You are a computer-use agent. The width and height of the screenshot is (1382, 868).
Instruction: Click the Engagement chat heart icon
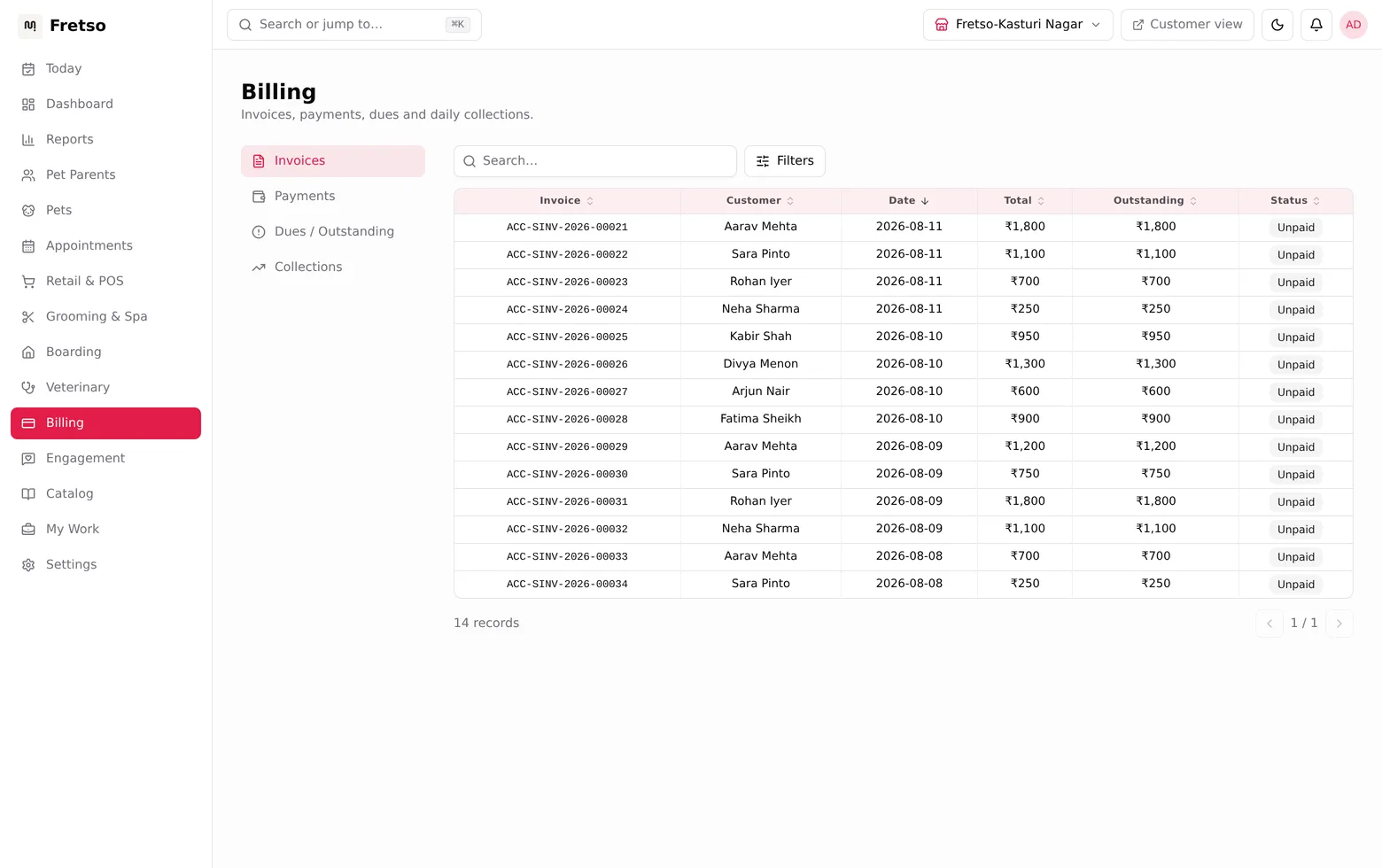coord(28,459)
